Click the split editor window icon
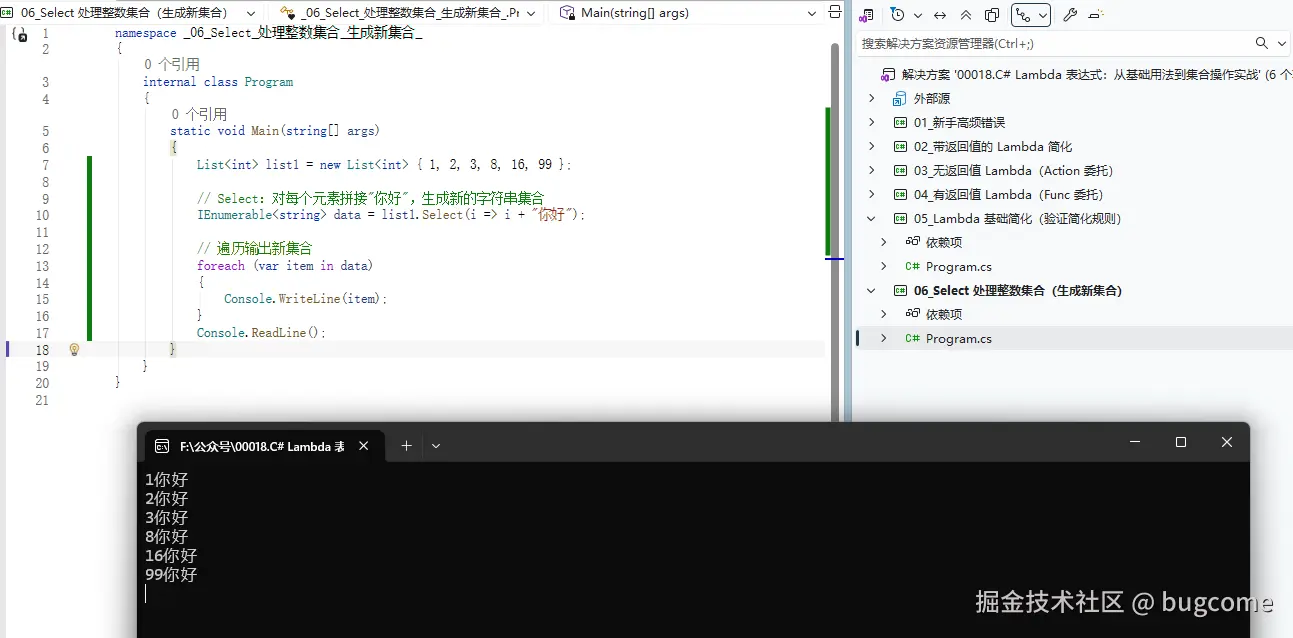This screenshot has height=638, width=1293. [836, 13]
